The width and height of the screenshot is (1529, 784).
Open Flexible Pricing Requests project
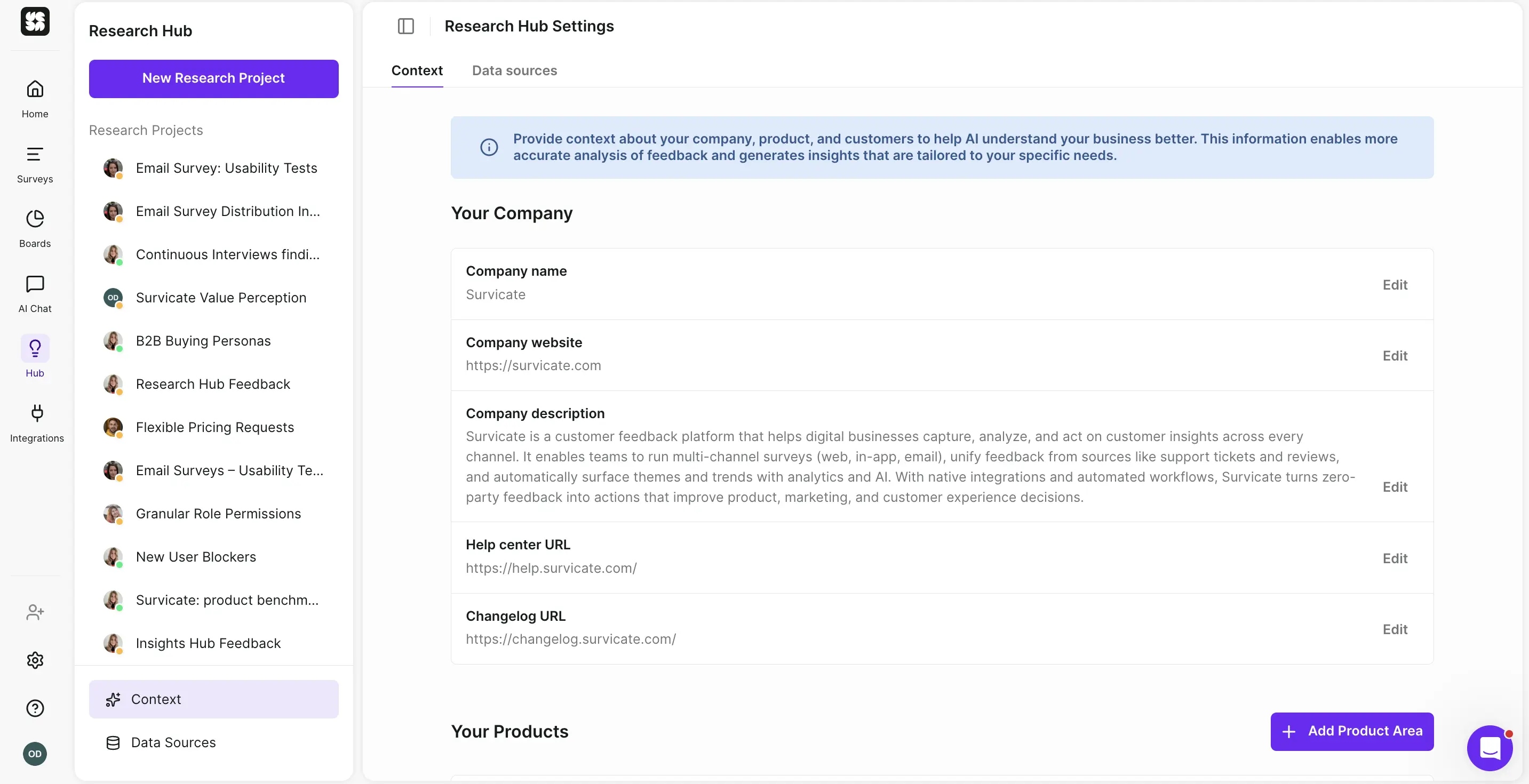(x=214, y=427)
